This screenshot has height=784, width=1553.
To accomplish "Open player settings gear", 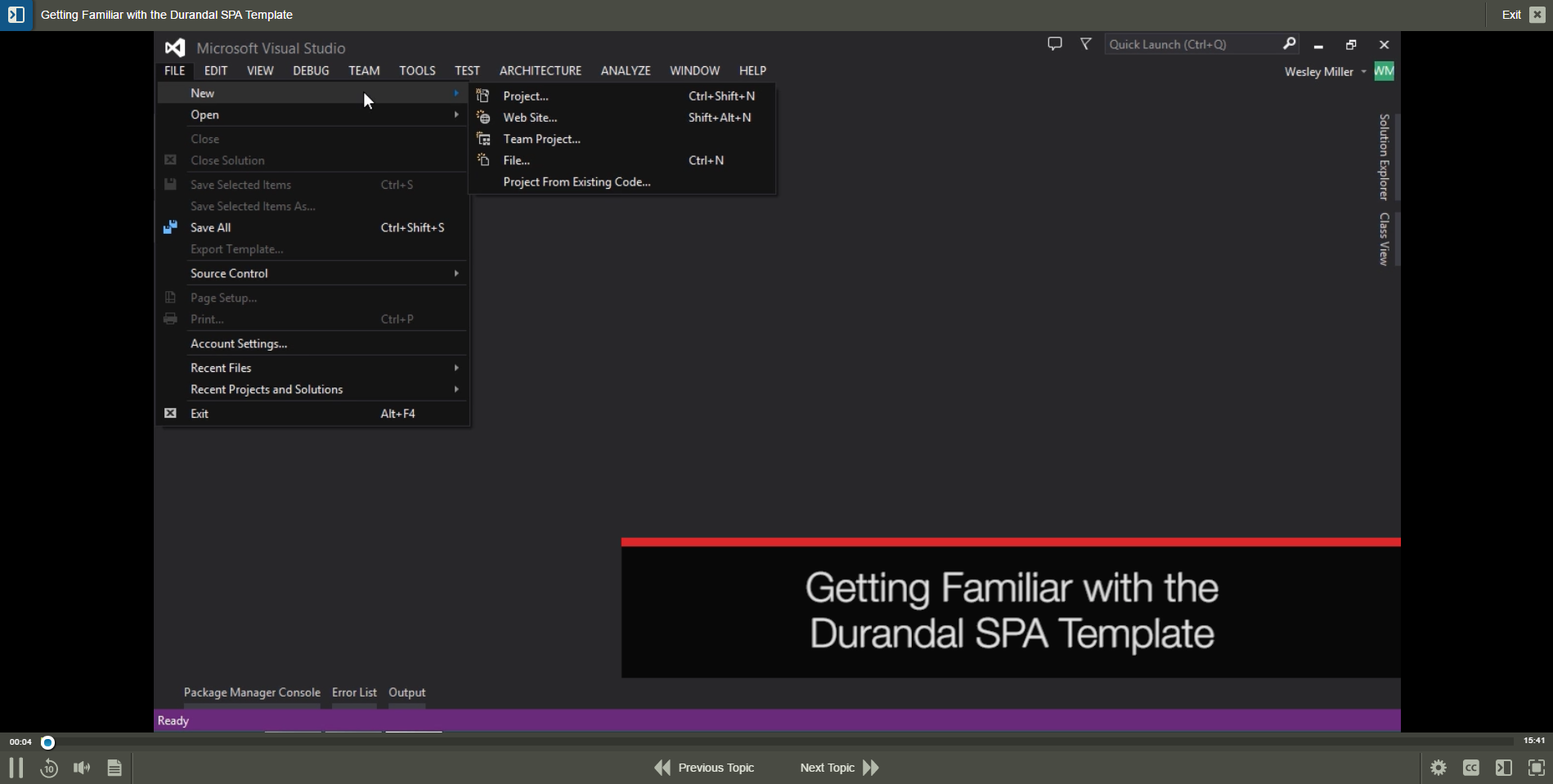I will tap(1439, 768).
